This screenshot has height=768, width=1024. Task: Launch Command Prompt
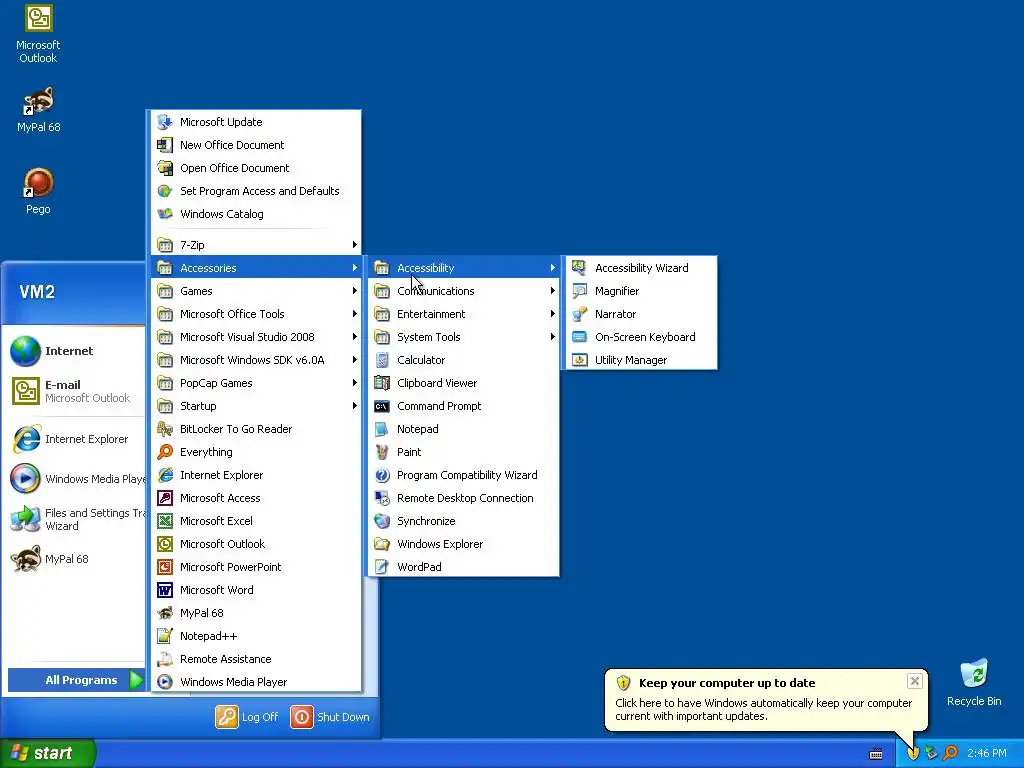(x=463, y=406)
